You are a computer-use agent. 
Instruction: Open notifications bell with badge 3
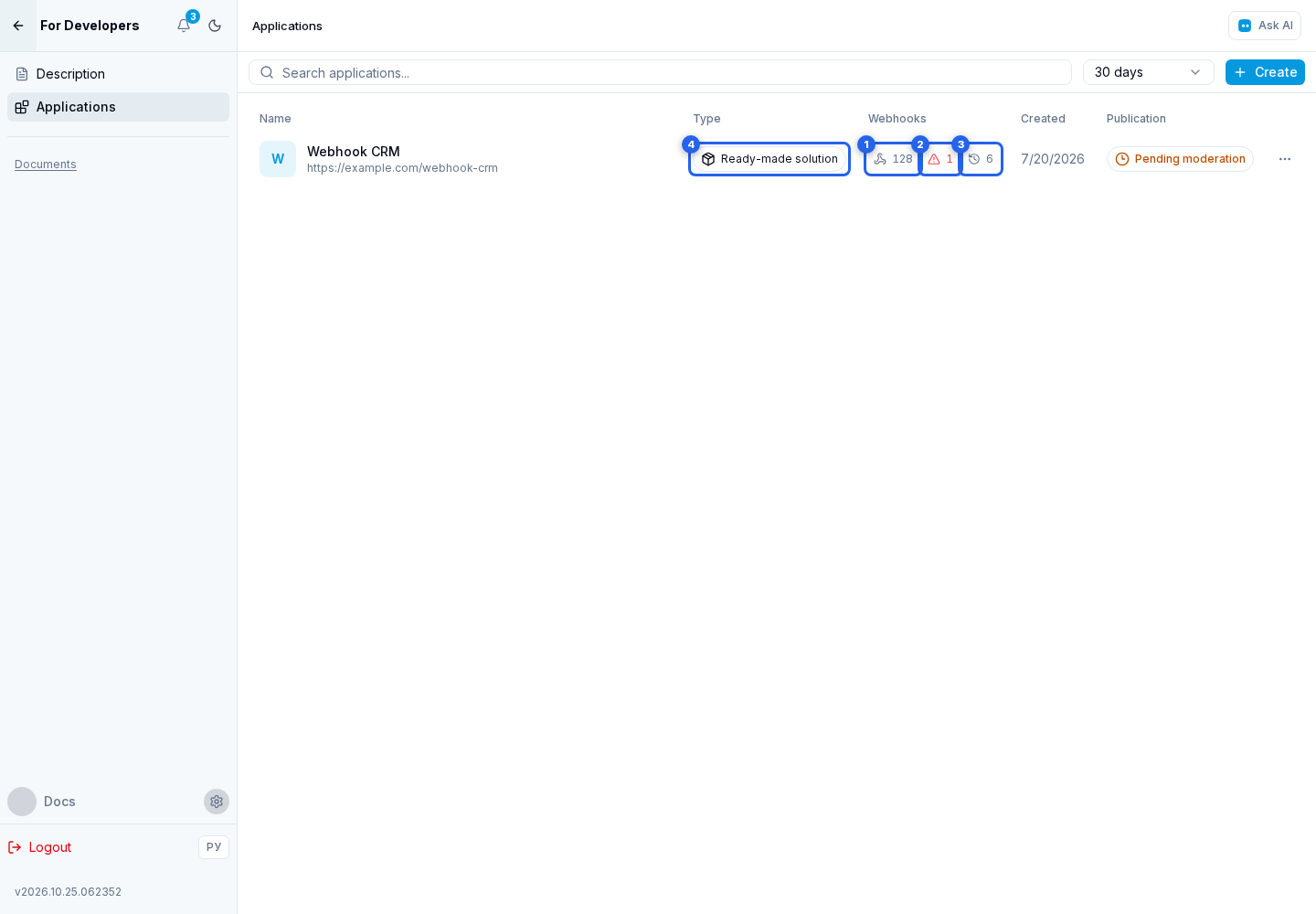pos(184,26)
